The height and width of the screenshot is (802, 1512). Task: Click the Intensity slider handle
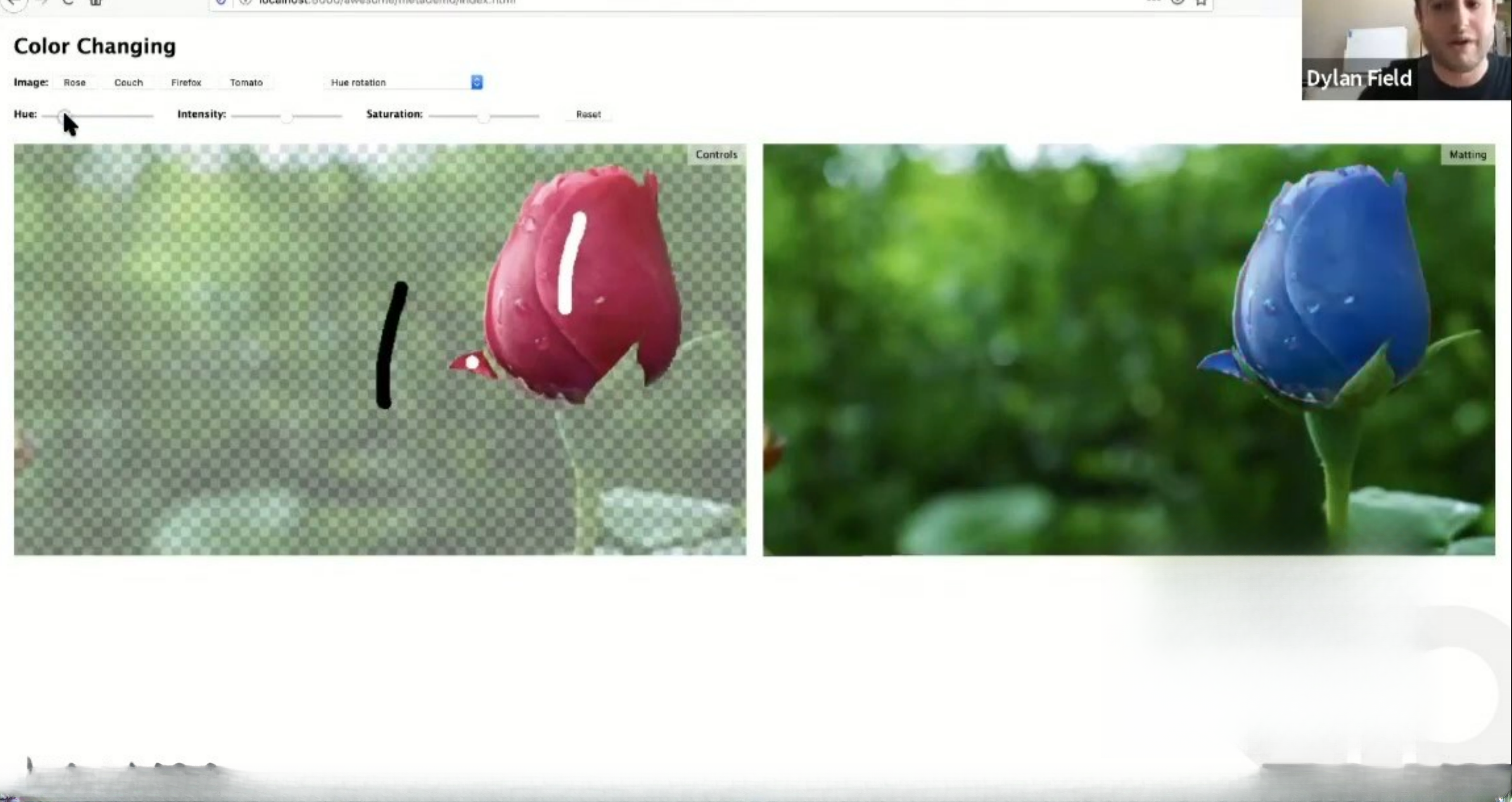click(286, 117)
